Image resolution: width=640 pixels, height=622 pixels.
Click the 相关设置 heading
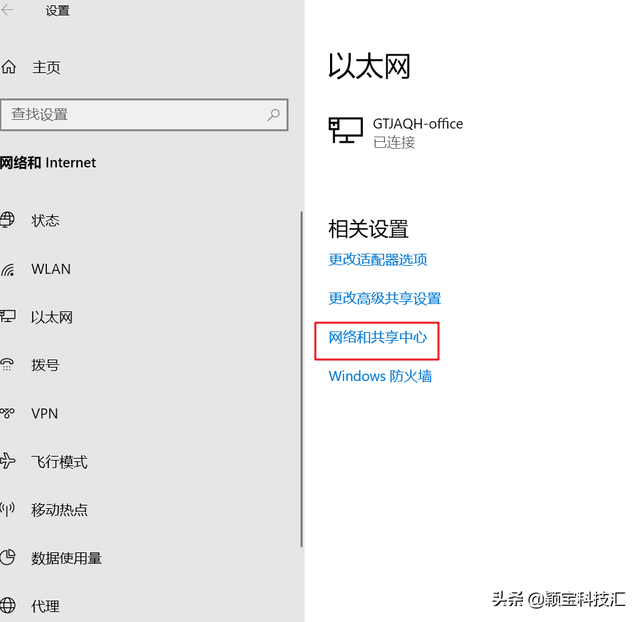369,229
